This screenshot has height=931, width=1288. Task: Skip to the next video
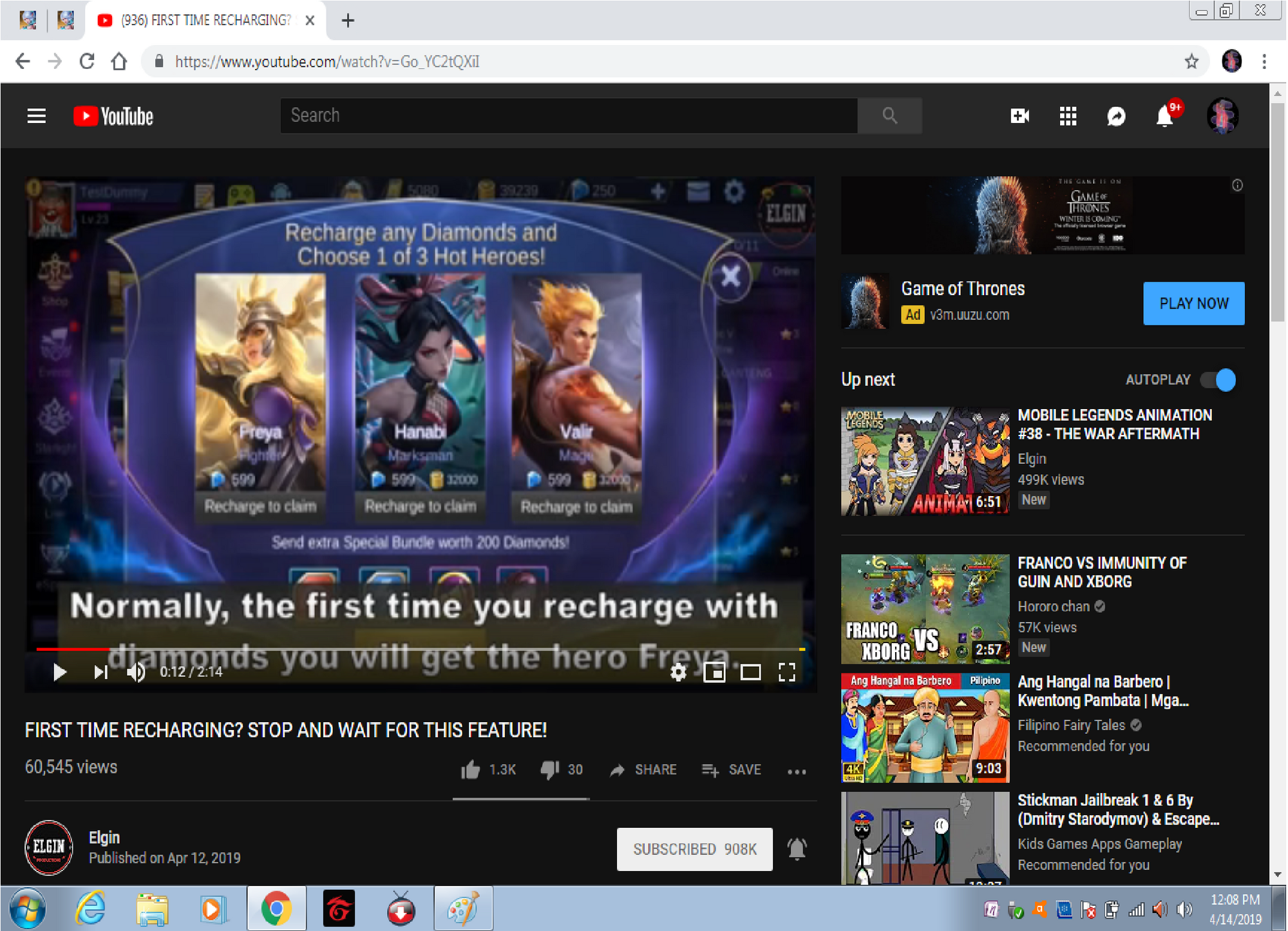[x=100, y=672]
